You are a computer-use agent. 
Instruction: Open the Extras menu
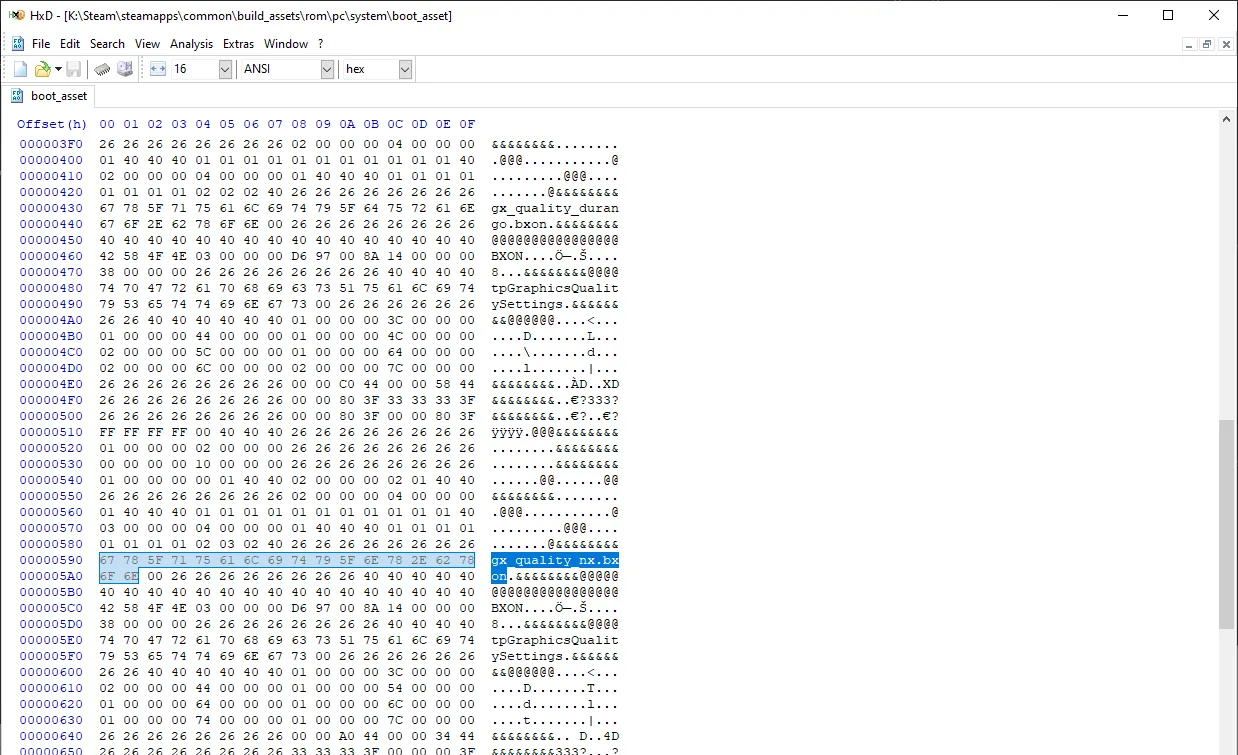(238, 44)
